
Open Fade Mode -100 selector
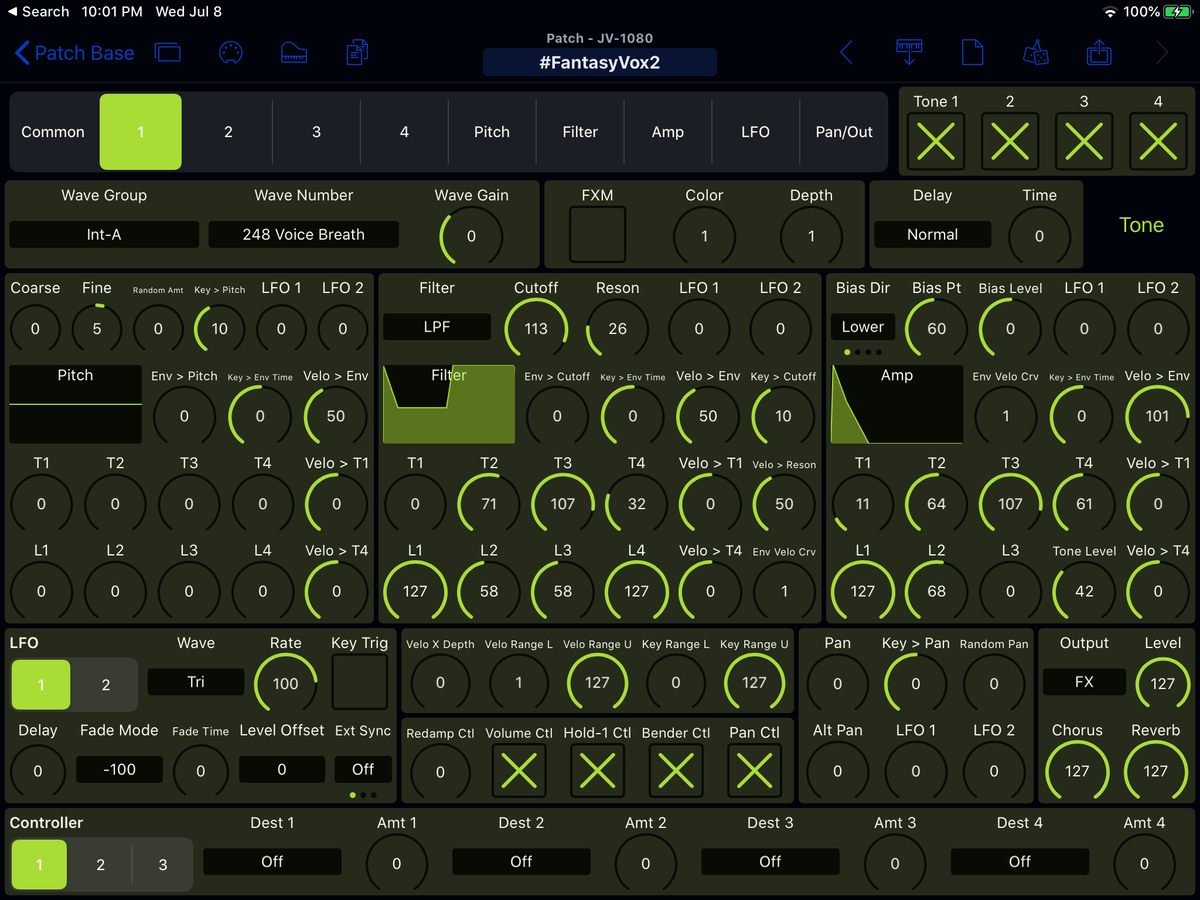pos(119,770)
